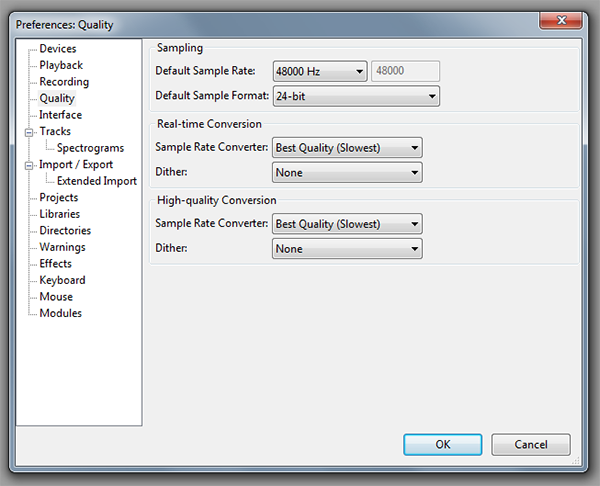This screenshot has height=486, width=600.
Task: Click the OK button
Action: (x=443, y=444)
